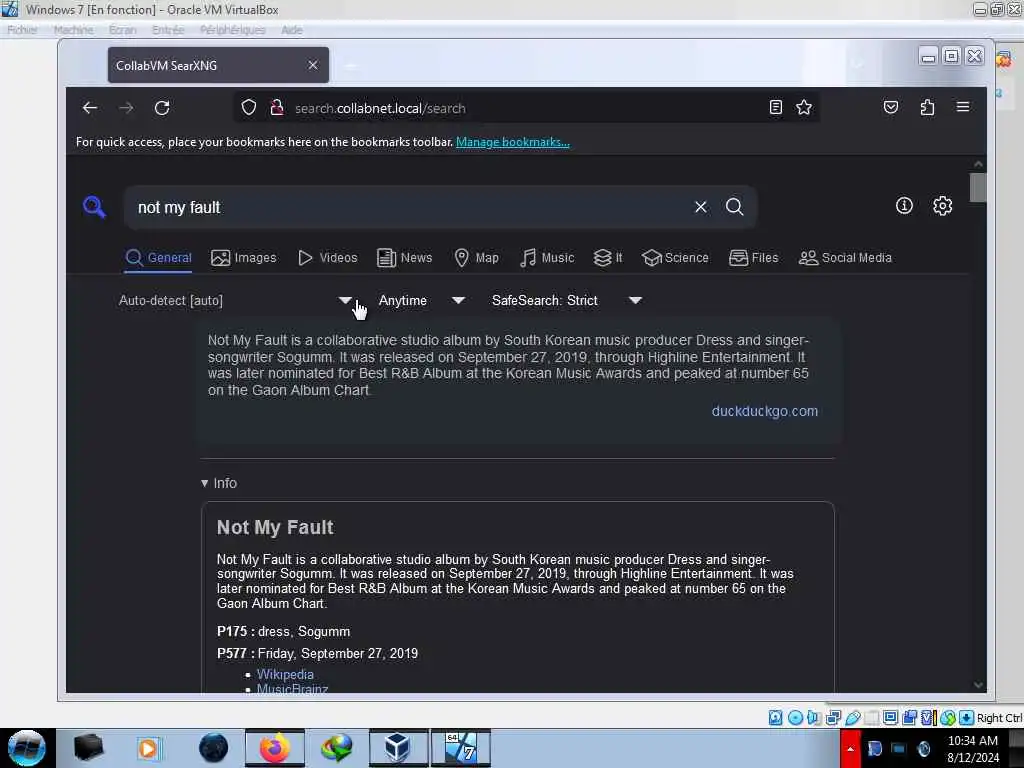Screen dimensions: 1024x768
Task: Click the P577 release date line
Action: tap(317, 654)
